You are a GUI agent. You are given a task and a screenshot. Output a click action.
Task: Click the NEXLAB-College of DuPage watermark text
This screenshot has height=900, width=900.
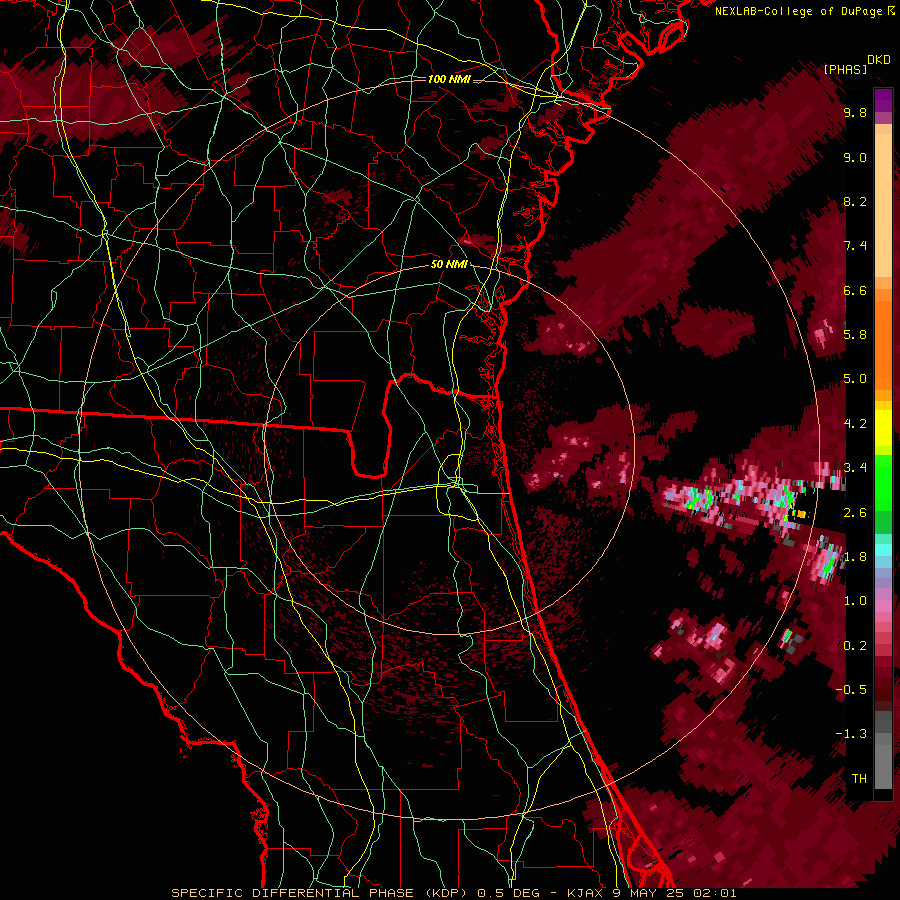801,11
